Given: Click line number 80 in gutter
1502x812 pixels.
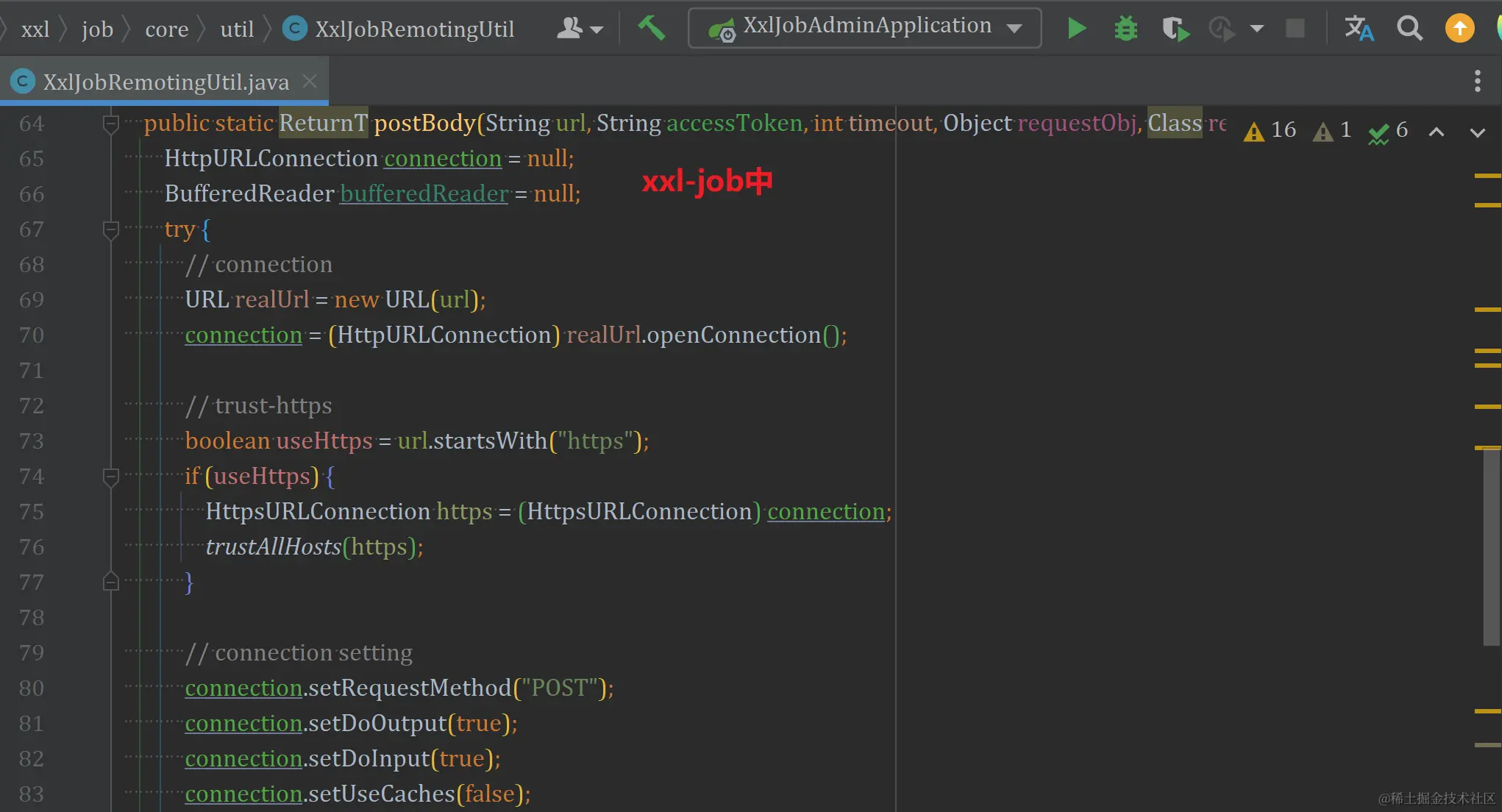Looking at the screenshot, I should (32, 688).
